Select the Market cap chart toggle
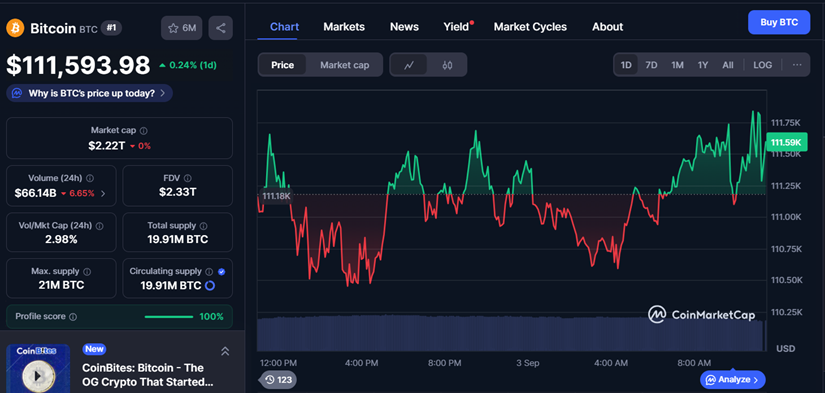The height and width of the screenshot is (393, 825). (x=345, y=65)
